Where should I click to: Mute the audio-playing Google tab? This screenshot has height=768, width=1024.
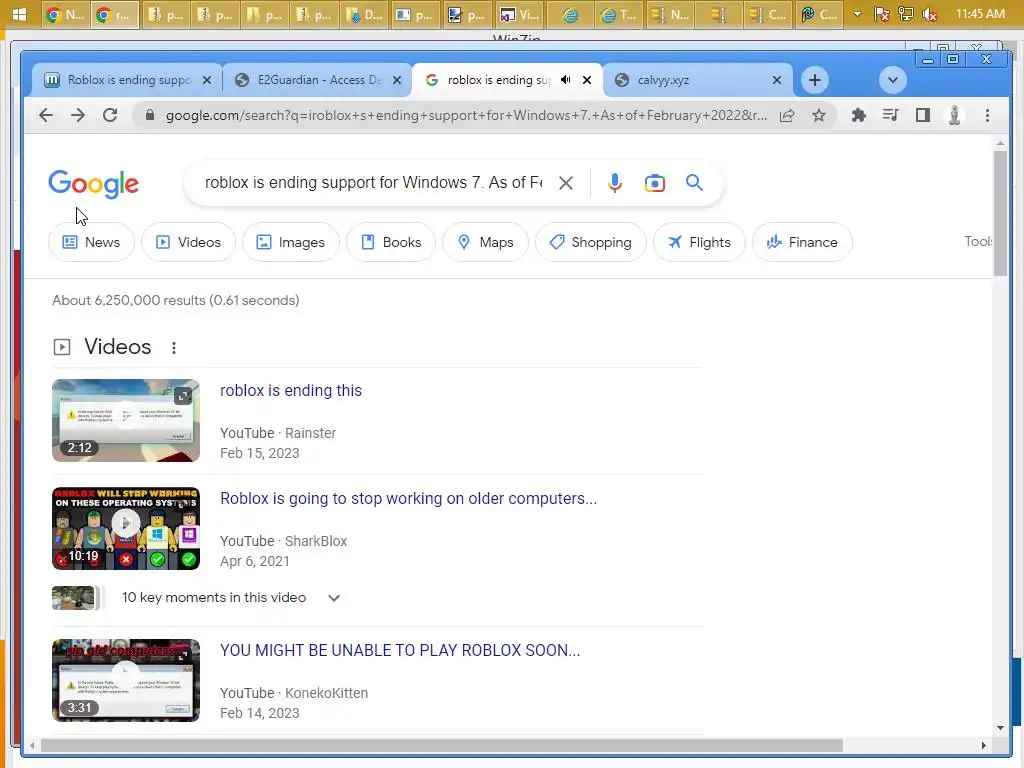coord(566,80)
